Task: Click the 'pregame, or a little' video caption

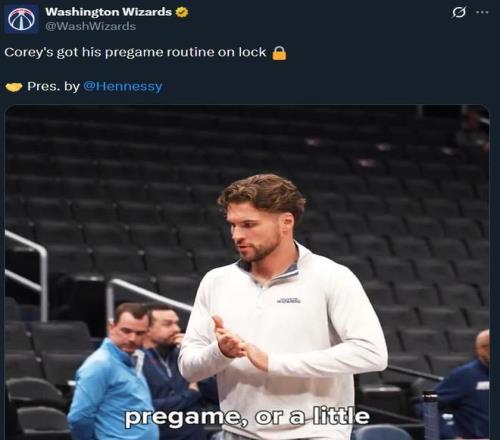Action: [x=247, y=417]
